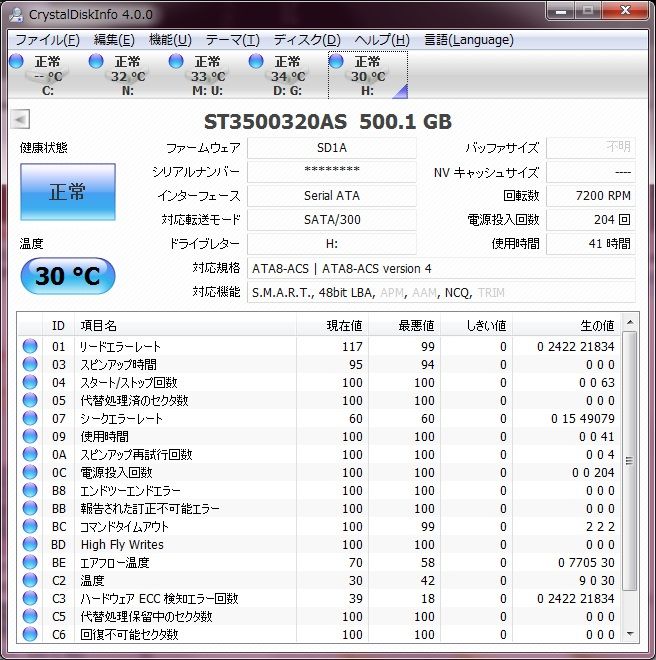Click status icon of リードエラーレート row
This screenshot has width=656, height=660.
click(30, 346)
